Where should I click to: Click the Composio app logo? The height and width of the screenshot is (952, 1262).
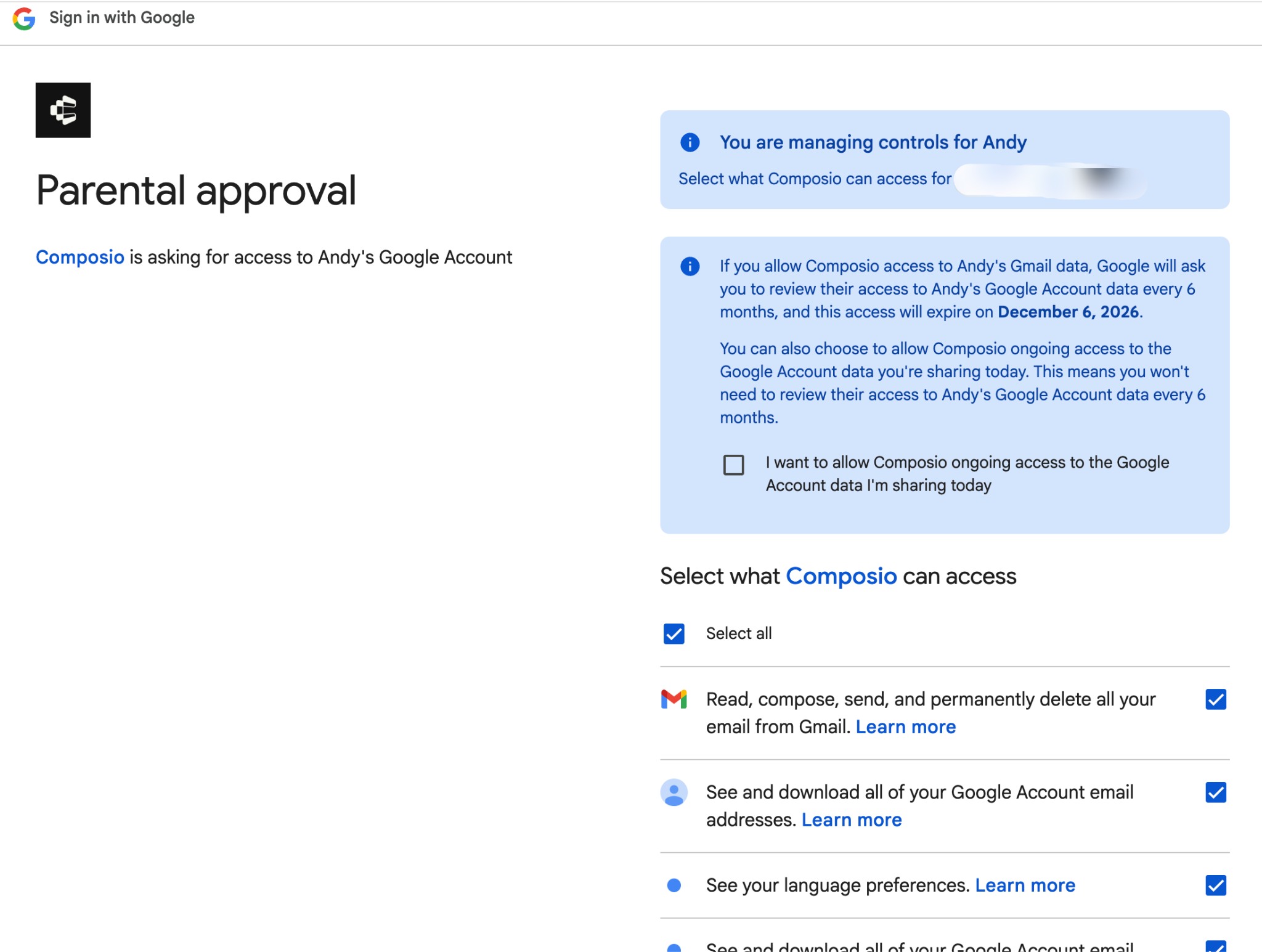pos(63,110)
